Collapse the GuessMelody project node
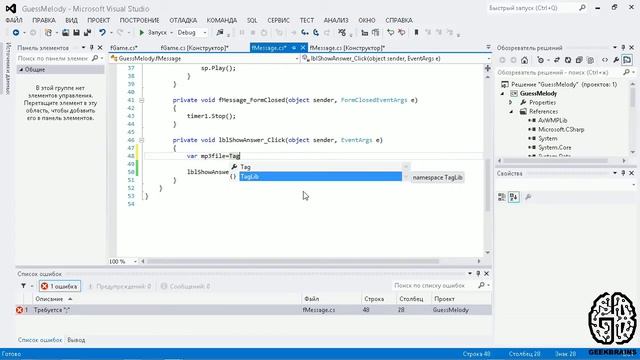 point(502,94)
